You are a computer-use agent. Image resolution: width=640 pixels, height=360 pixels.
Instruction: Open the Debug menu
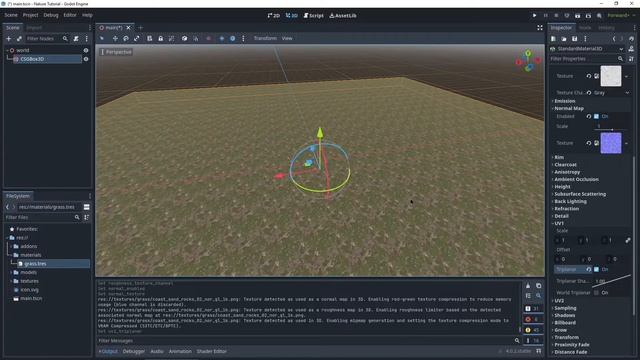(51, 15)
